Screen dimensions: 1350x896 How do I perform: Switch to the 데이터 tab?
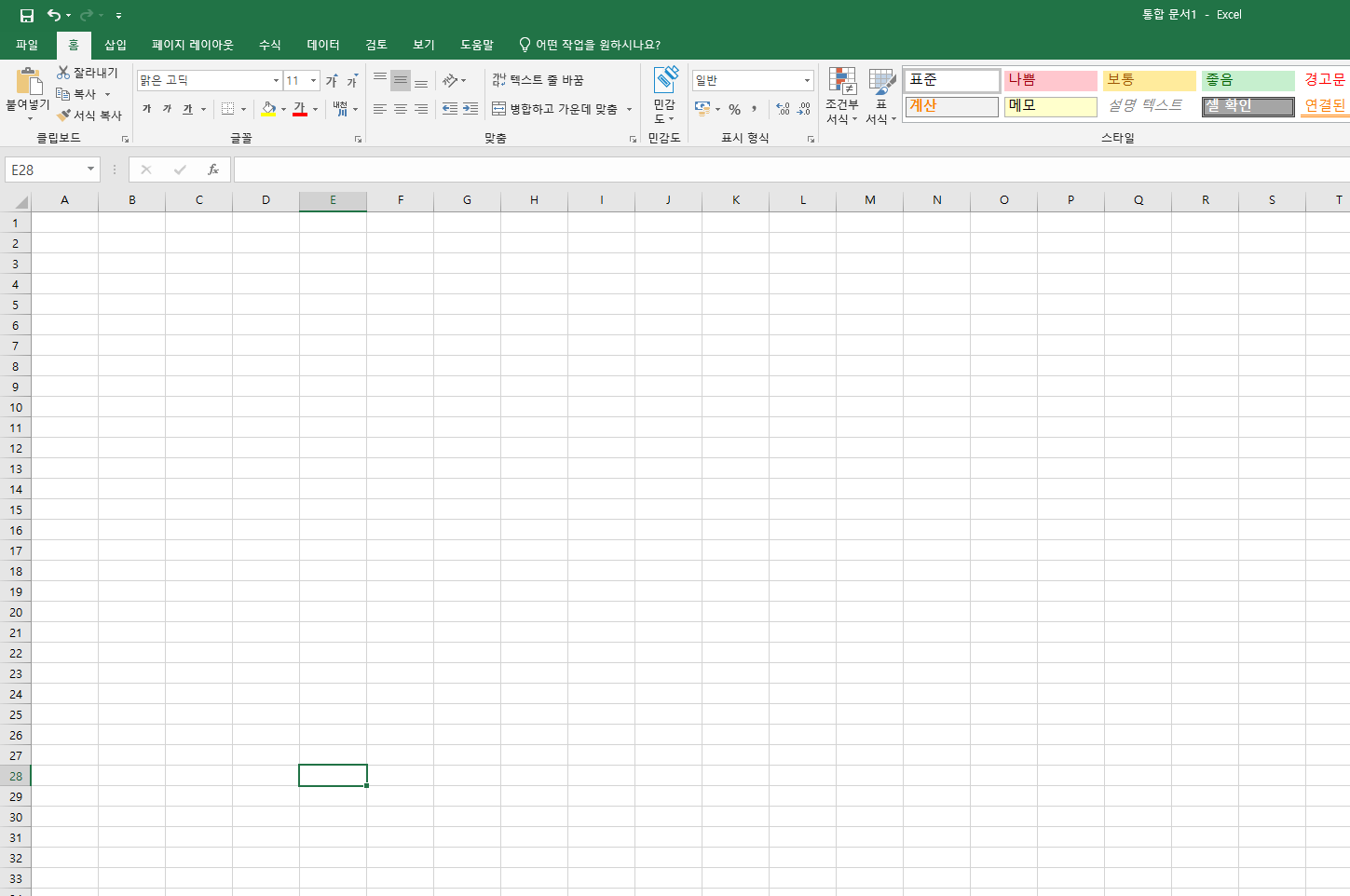pos(323,45)
